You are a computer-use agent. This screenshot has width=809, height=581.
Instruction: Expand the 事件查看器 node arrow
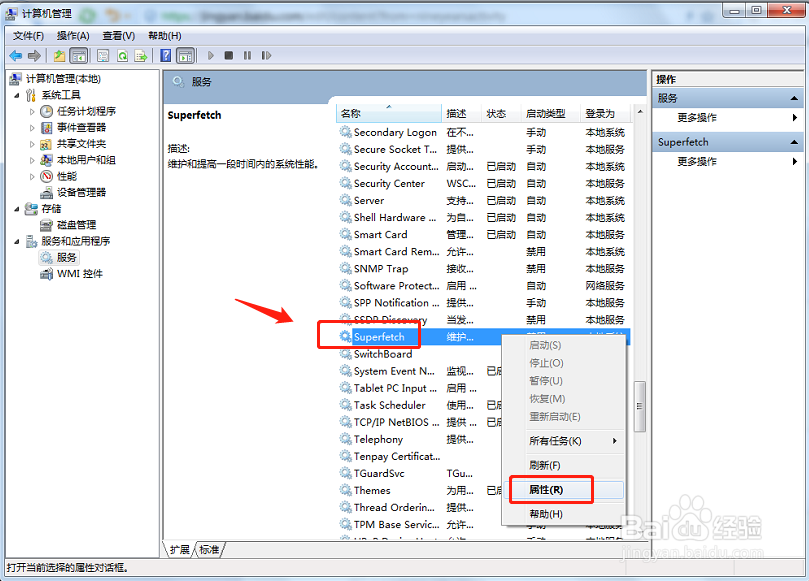tap(32, 127)
